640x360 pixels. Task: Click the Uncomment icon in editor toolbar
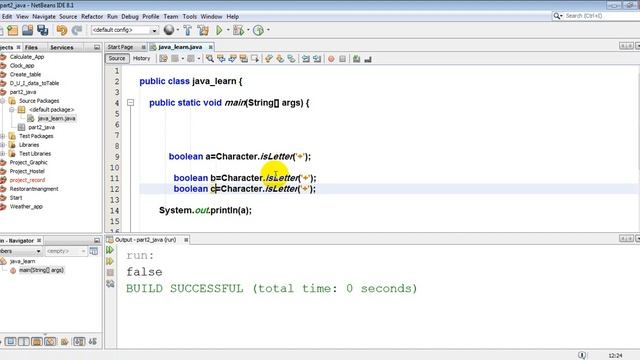368,59
